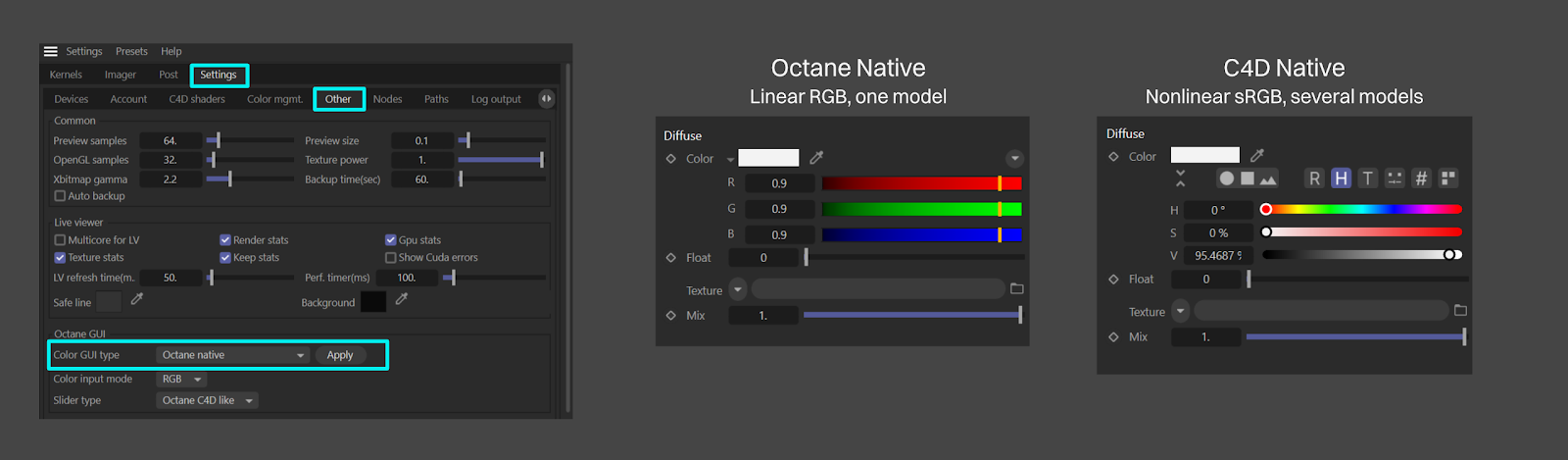This screenshot has height=460, width=1568.
Task: Open the Color GUI type dropdown
Action: 232,355
